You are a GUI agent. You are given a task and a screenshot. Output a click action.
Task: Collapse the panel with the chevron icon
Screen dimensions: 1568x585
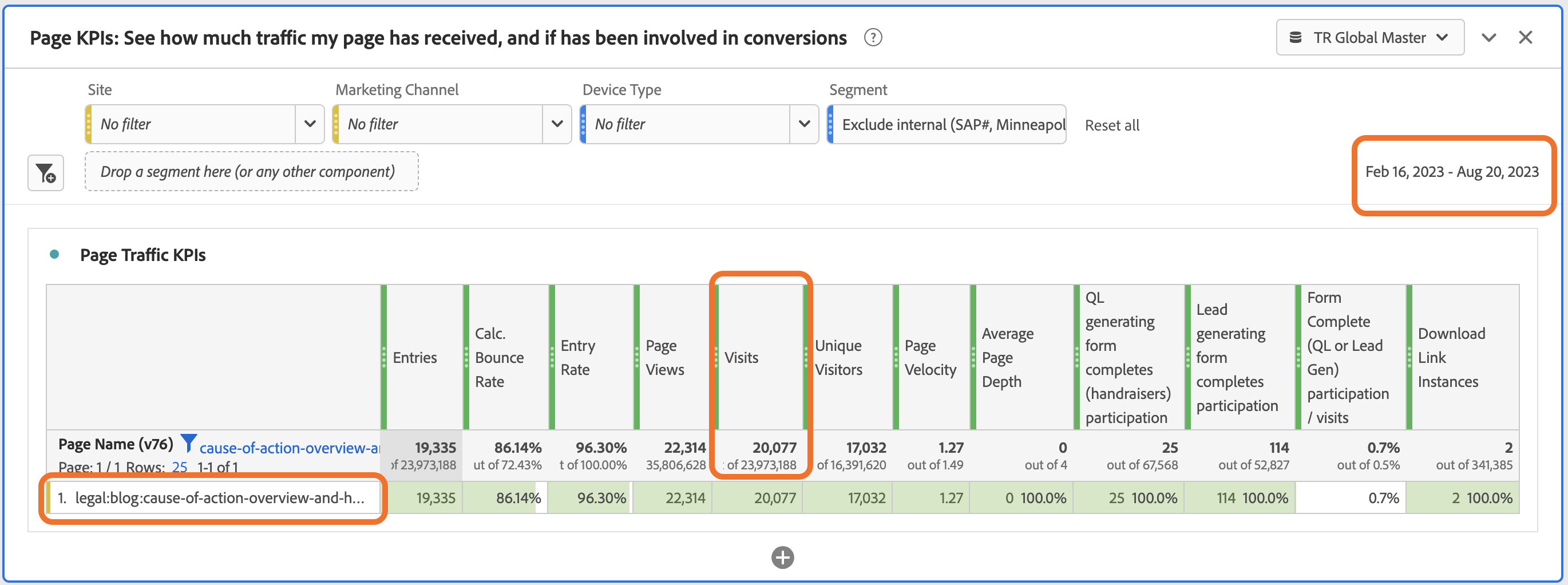(x=1489, y=38)
